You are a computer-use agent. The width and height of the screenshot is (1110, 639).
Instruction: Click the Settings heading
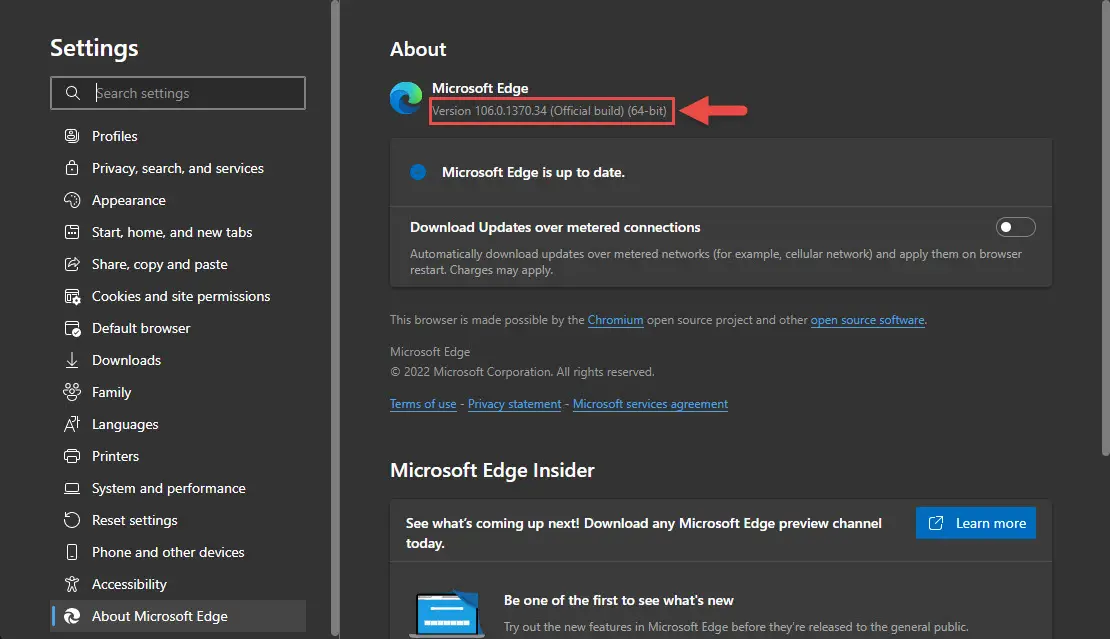click(x=94, y=48)
